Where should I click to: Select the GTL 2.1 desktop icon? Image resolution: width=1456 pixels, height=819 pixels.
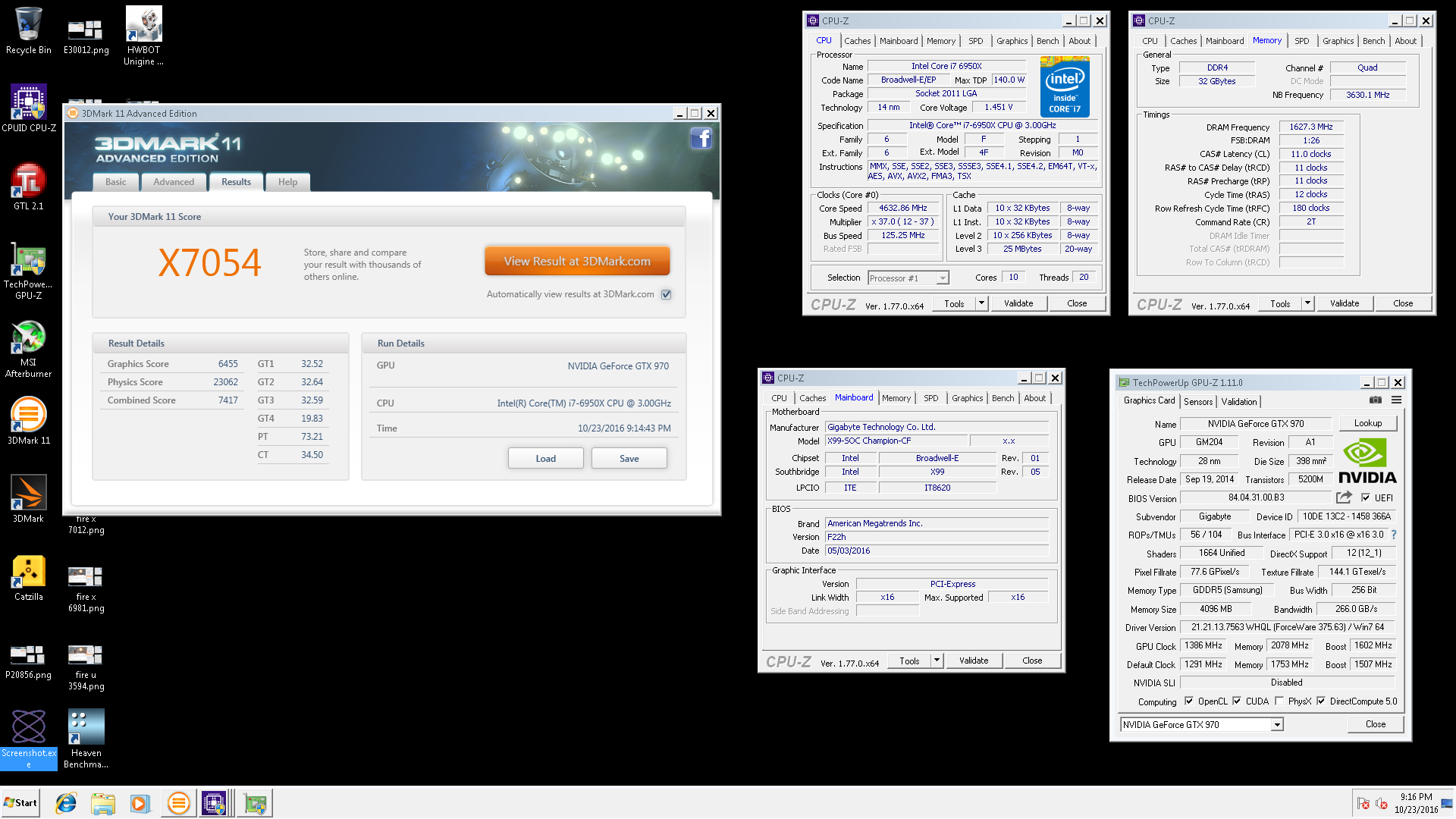click(x=29, y=186)
